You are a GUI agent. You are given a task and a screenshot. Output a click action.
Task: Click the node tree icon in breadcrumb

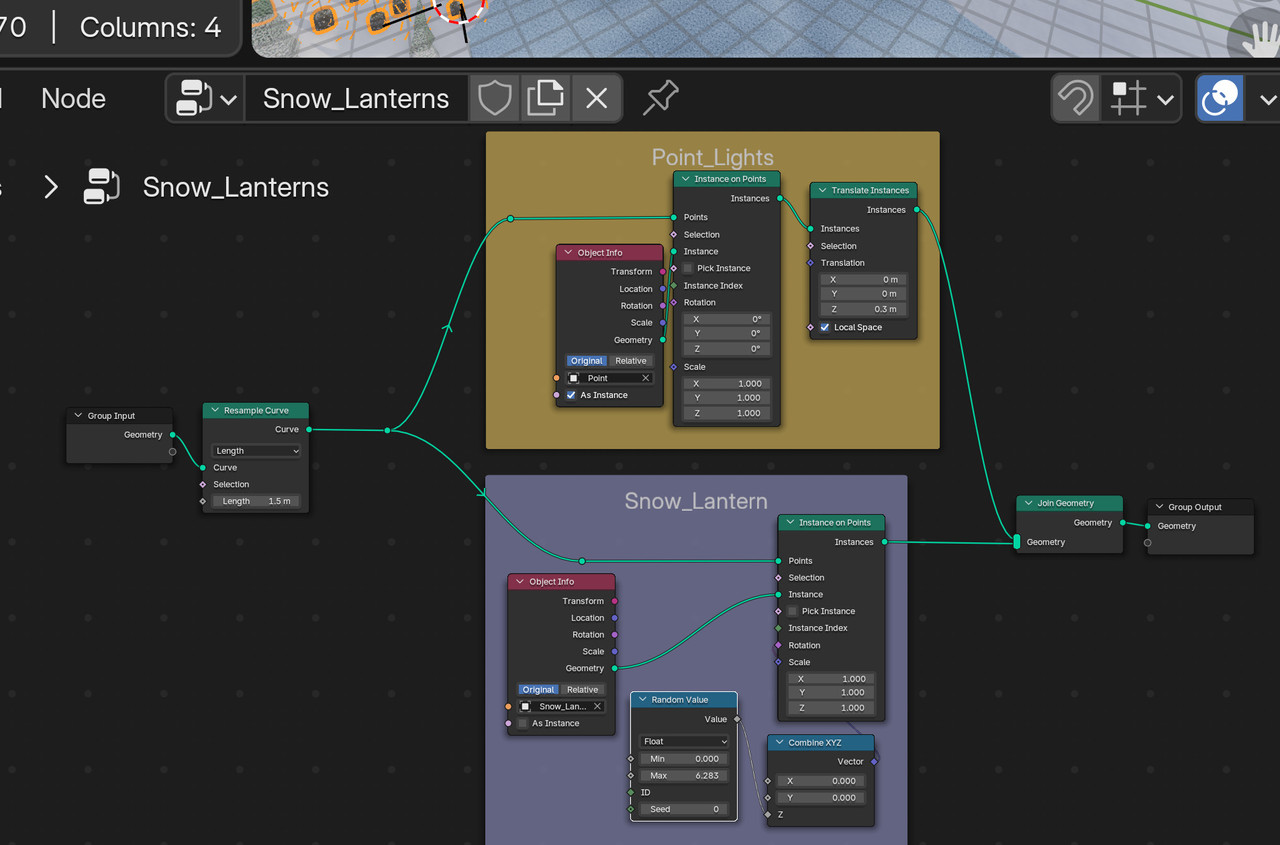tap(102, 187)
